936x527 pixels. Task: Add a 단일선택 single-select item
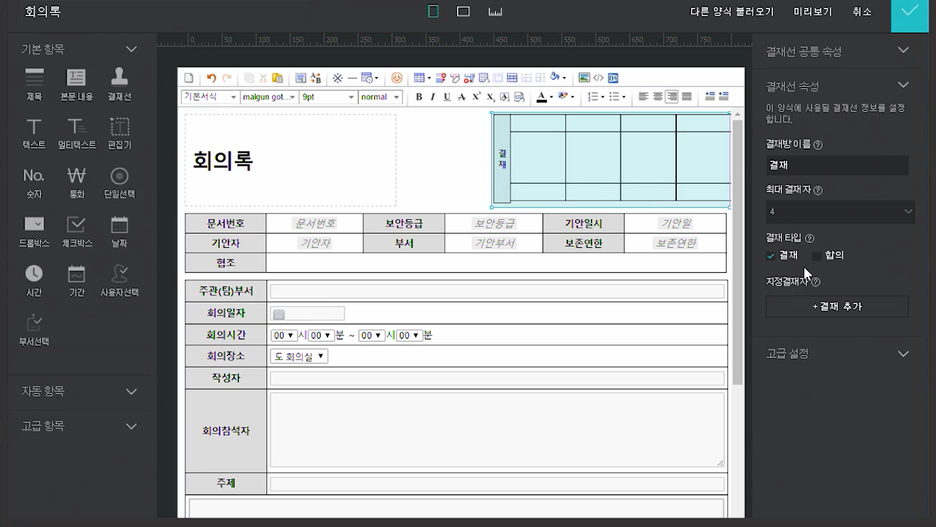pos(119,183)
